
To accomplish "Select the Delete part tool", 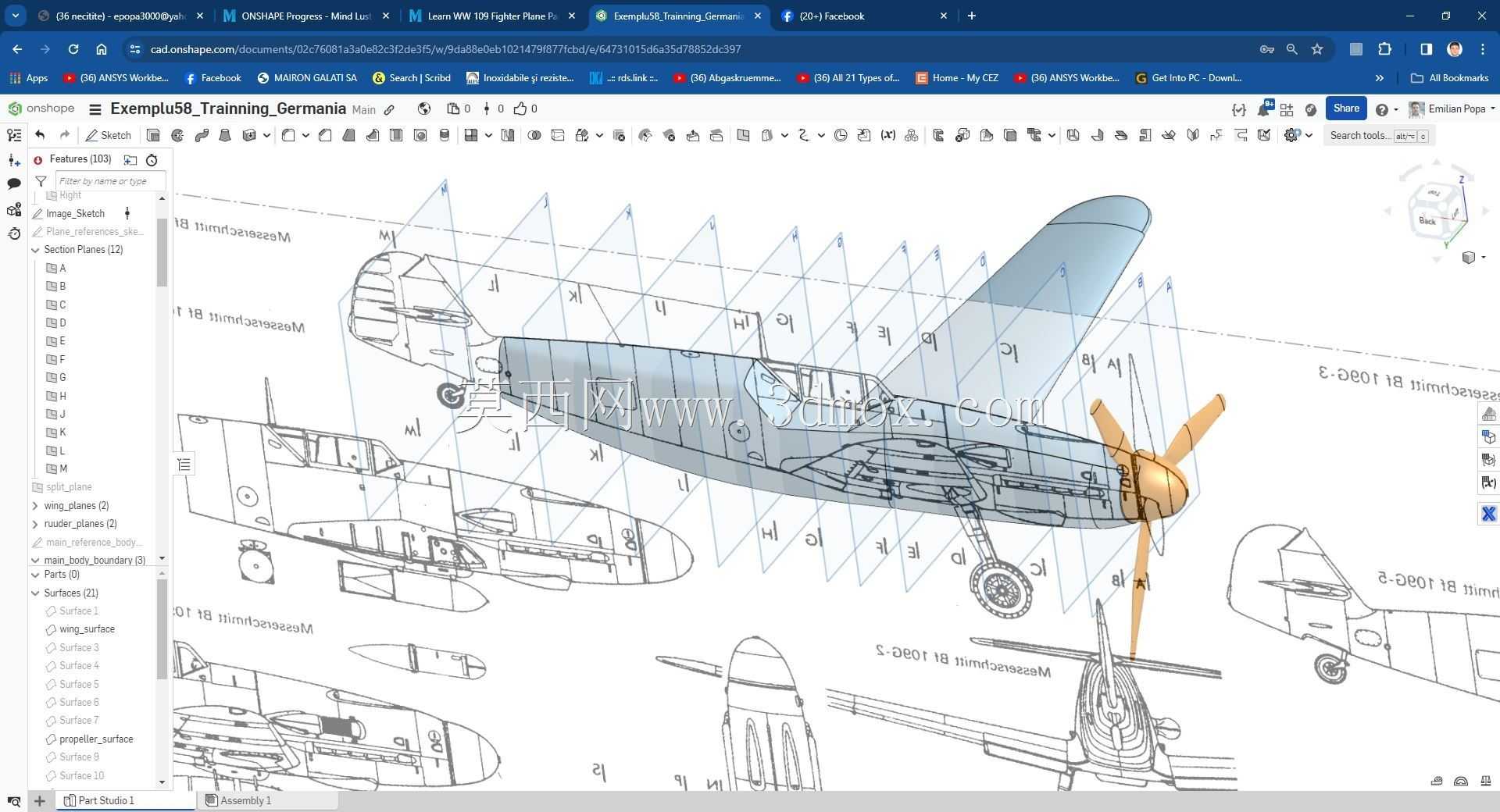I will pyautogui.click(x=619, y=135).
